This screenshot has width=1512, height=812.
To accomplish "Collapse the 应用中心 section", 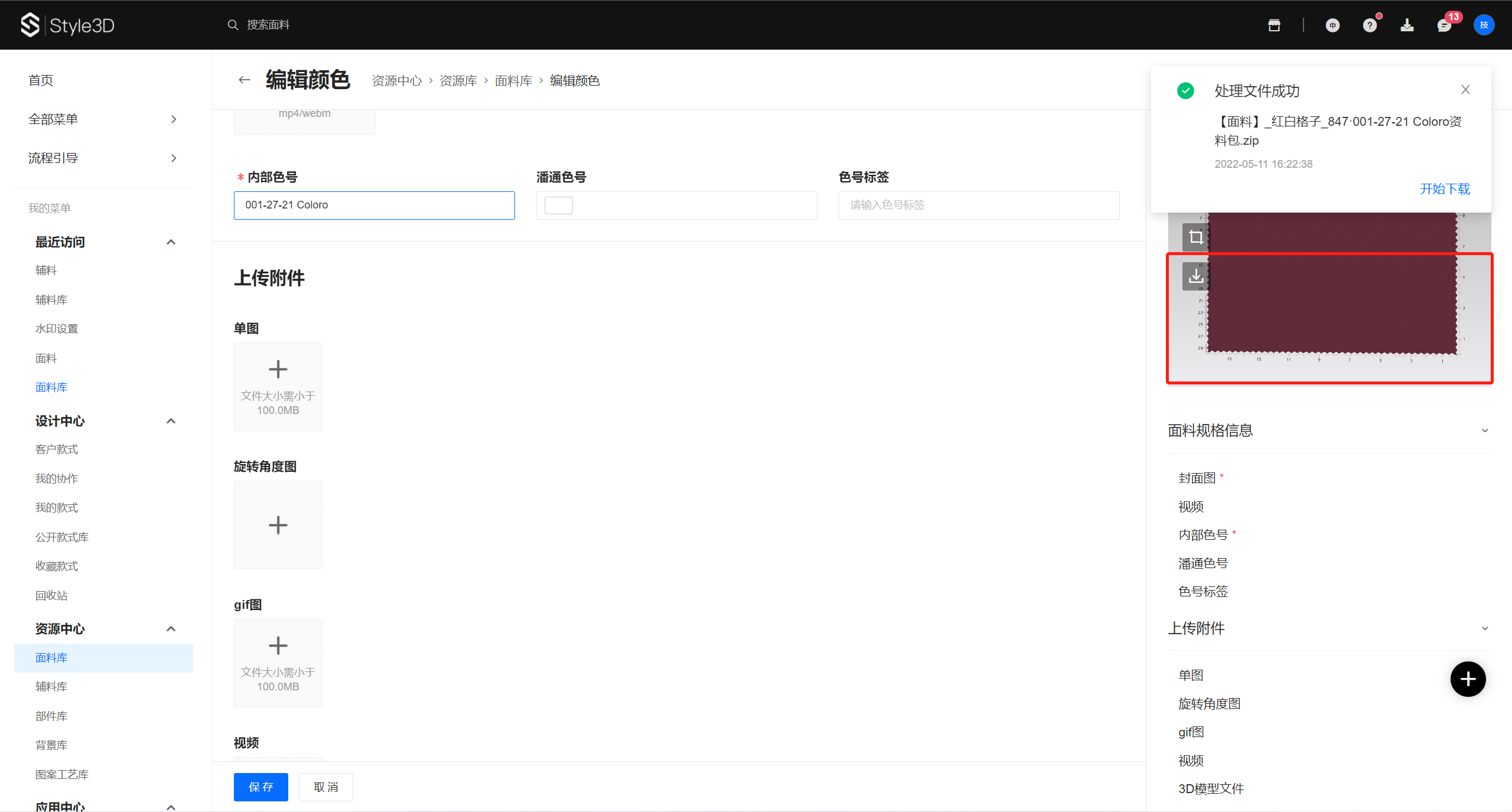I will pos(171,807).
